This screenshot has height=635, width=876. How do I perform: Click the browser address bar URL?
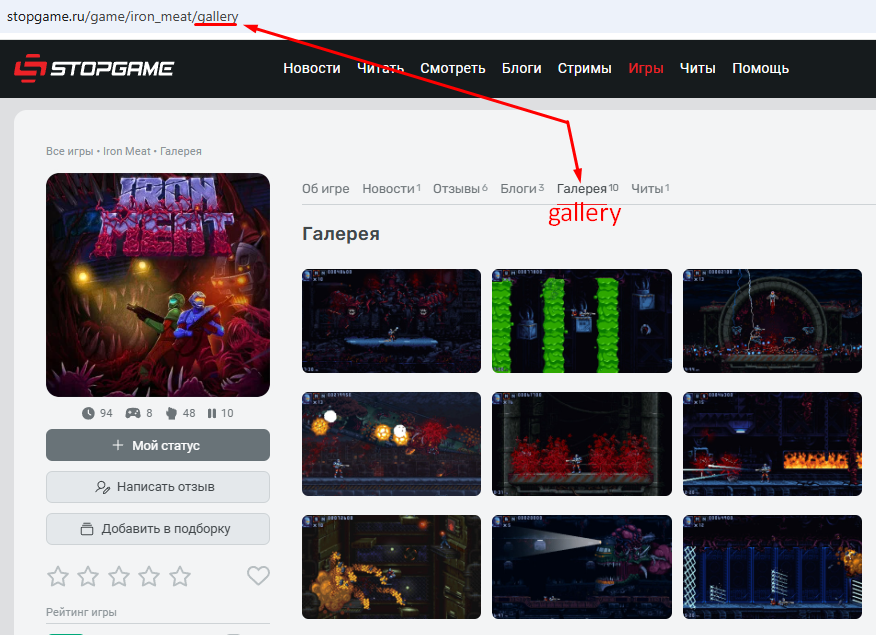[122, 17]
